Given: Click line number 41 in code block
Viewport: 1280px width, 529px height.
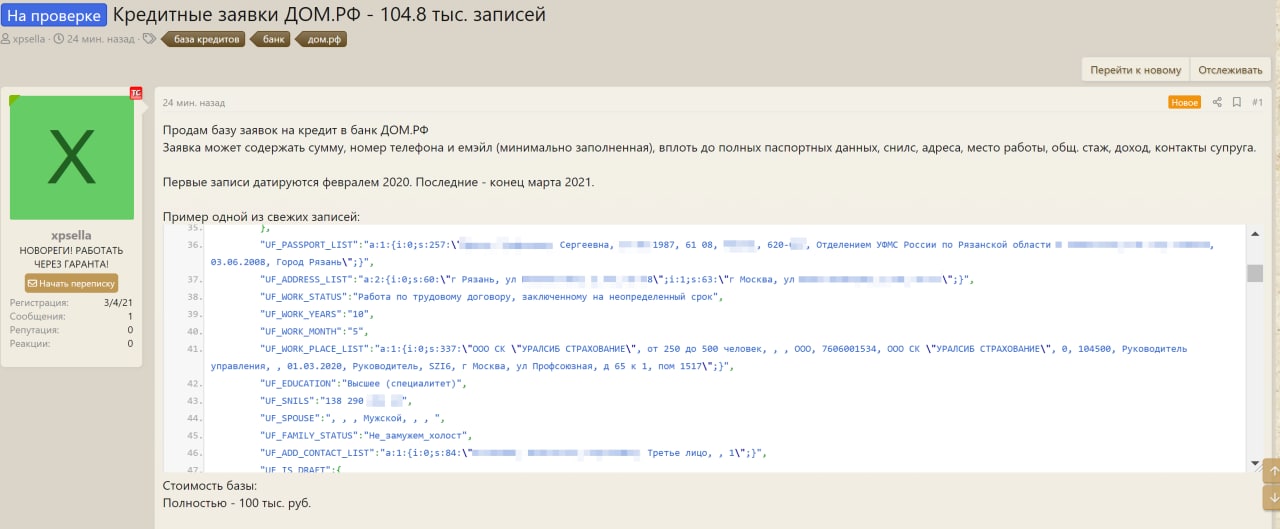Looking at the screenshot, I should [194, 348].
